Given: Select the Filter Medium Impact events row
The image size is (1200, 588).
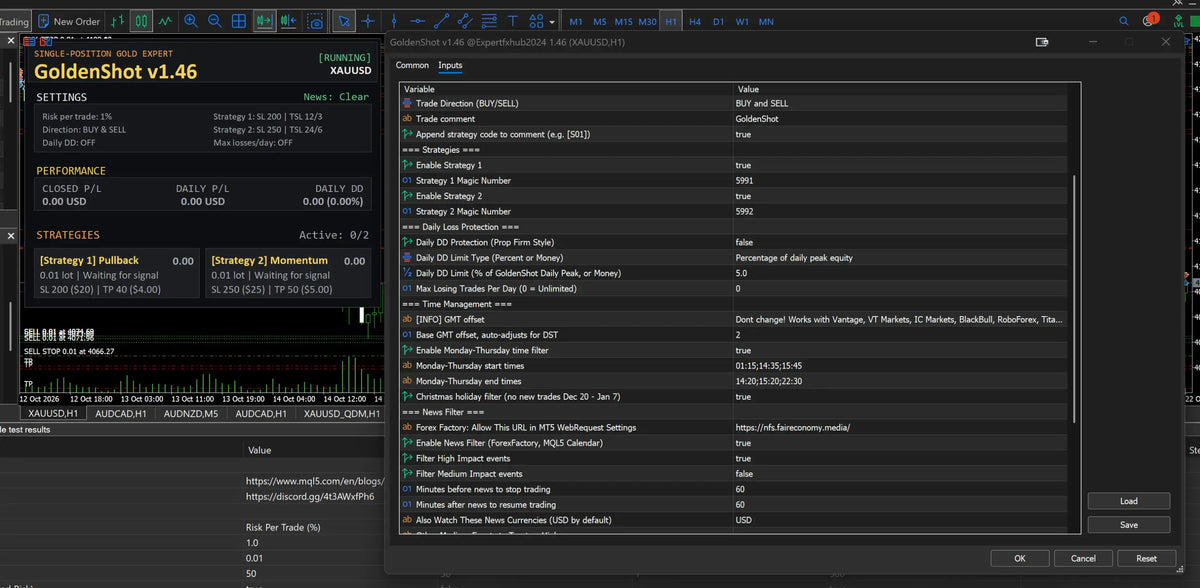Looking at the screenshot, I should pos(733,474).
